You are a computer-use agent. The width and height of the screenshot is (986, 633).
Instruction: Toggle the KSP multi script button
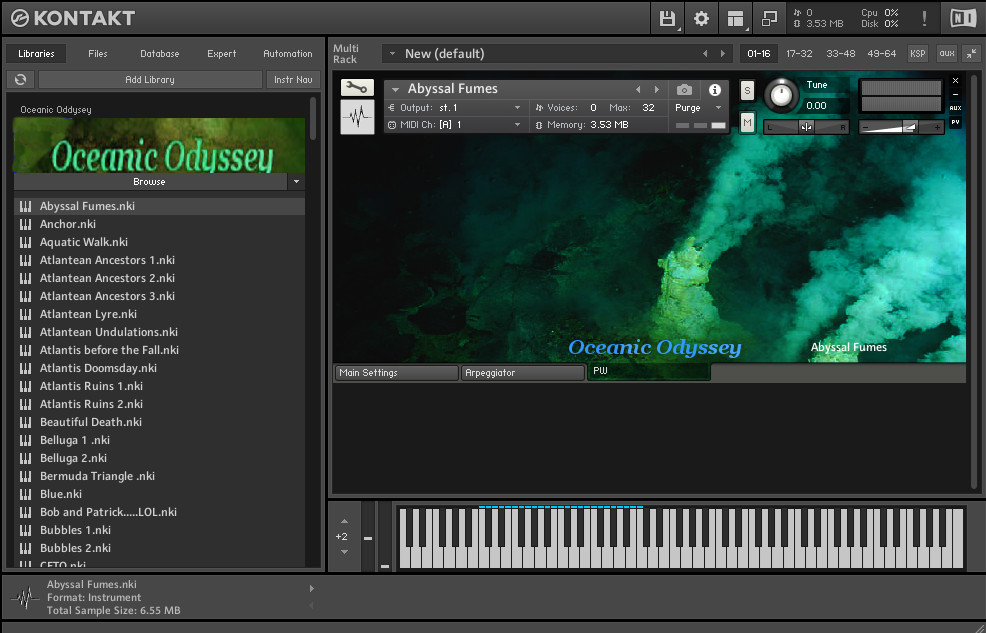tap(917, 53)
